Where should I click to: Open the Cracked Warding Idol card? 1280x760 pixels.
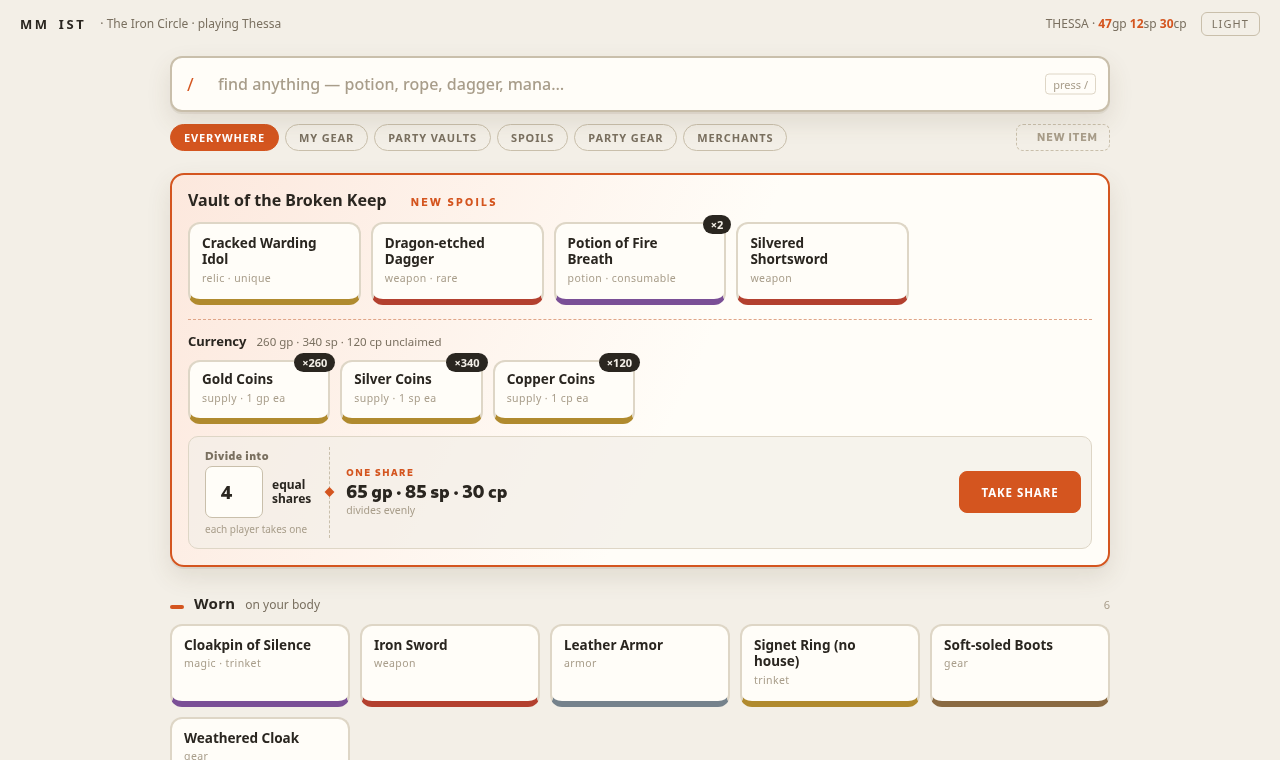[x=274, y=263]
